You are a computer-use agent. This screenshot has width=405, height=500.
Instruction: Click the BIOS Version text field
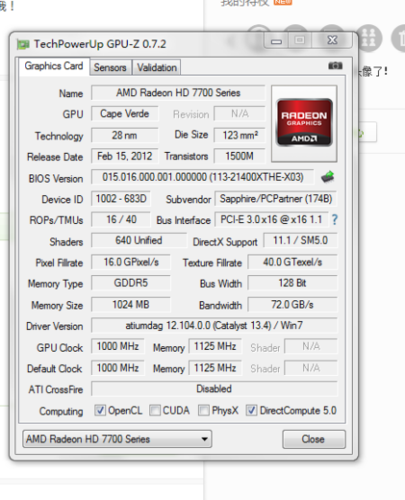[x=203, y=177]
